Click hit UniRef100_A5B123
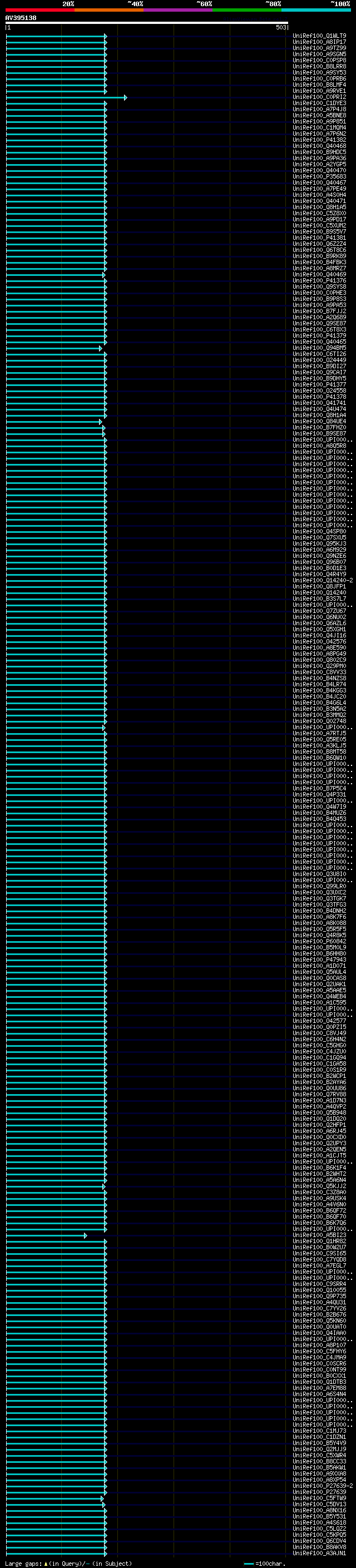356x1568 pixels. [x=319, y=1235]
